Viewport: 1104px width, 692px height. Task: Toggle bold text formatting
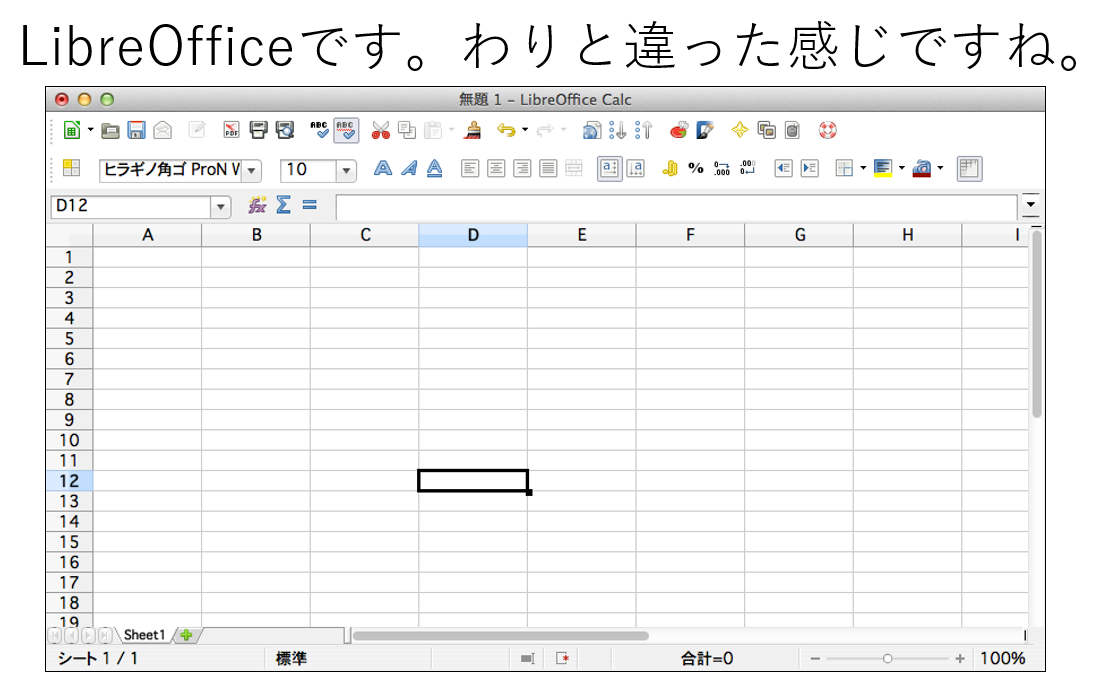pos(382,169)
